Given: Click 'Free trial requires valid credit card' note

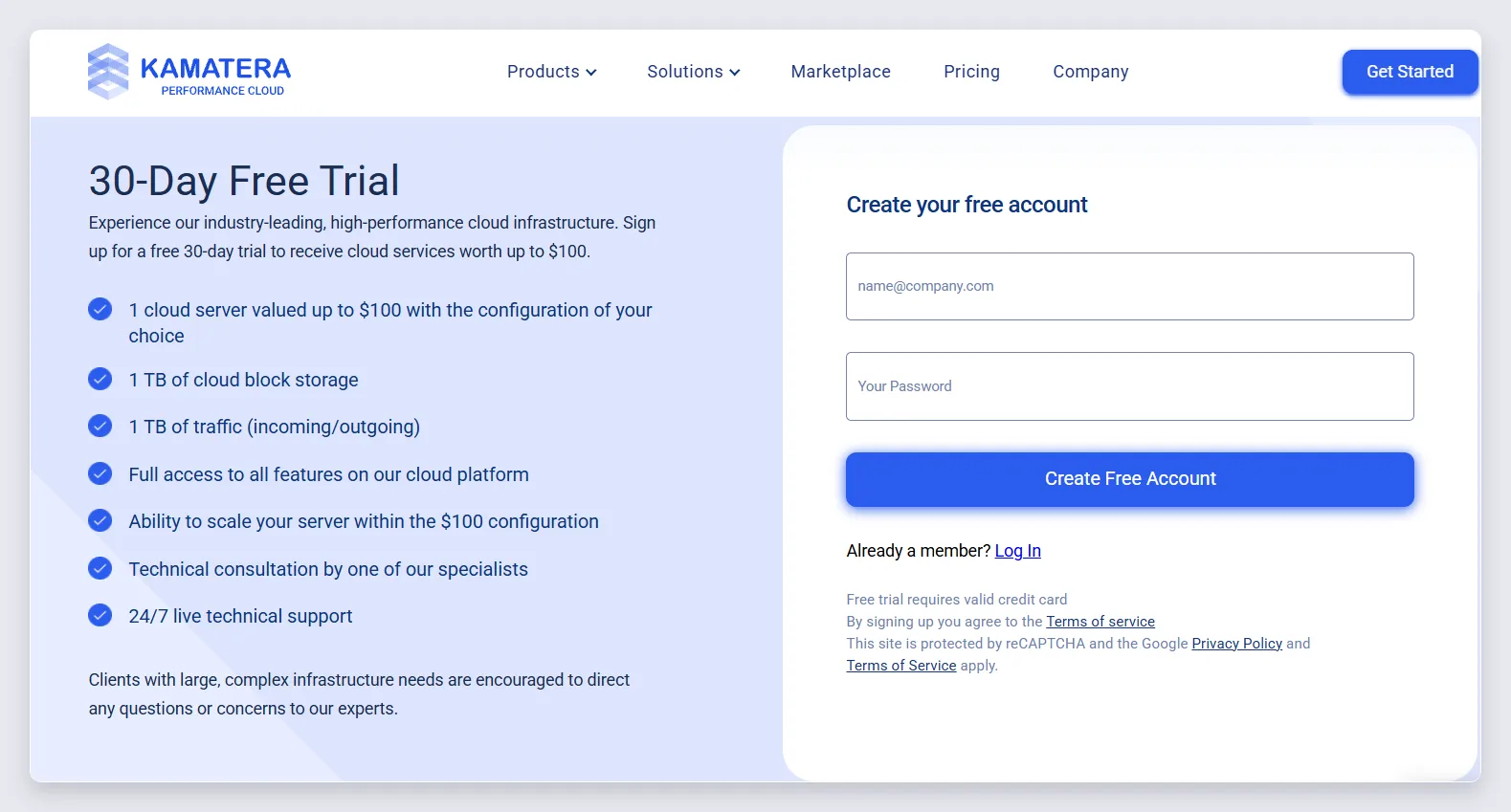Looking at the screenshot, I should coord(957,600).
